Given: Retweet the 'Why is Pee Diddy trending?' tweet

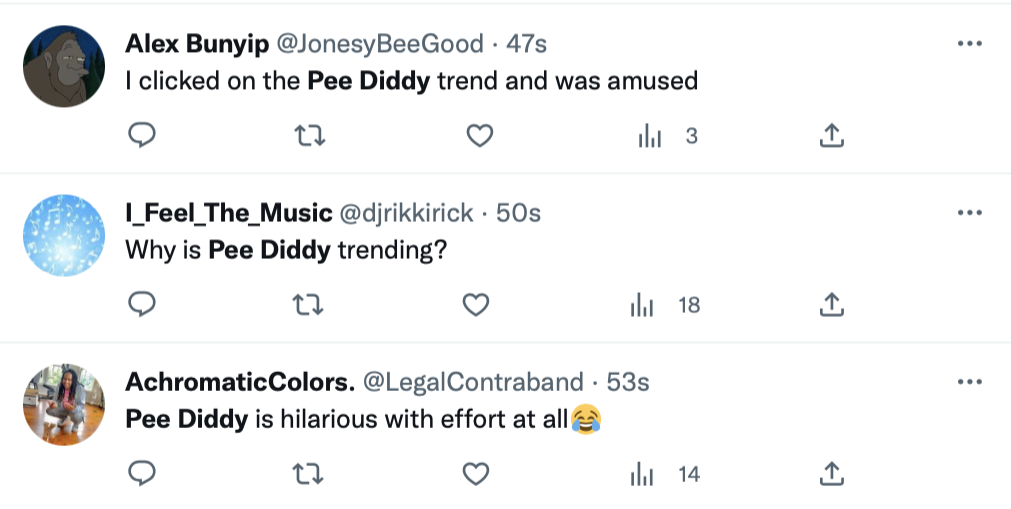Looking at the screenshot, I should (x=313, y=304).
